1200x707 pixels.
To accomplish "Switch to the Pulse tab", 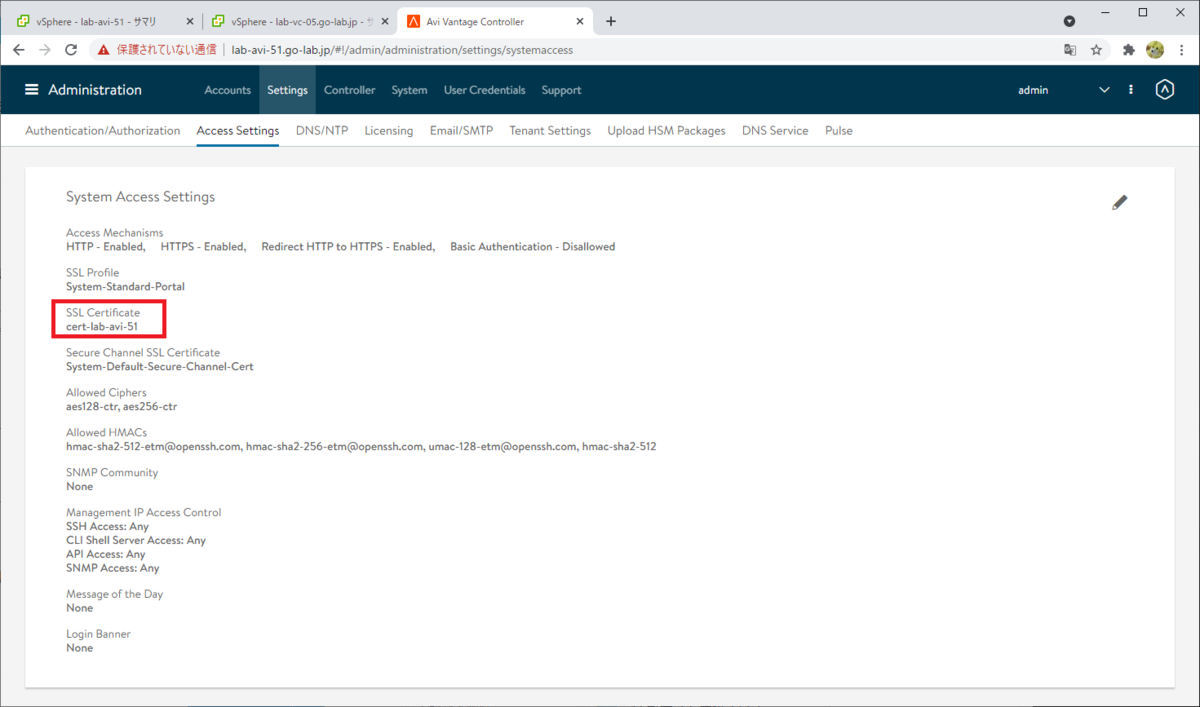I will 839,130.
